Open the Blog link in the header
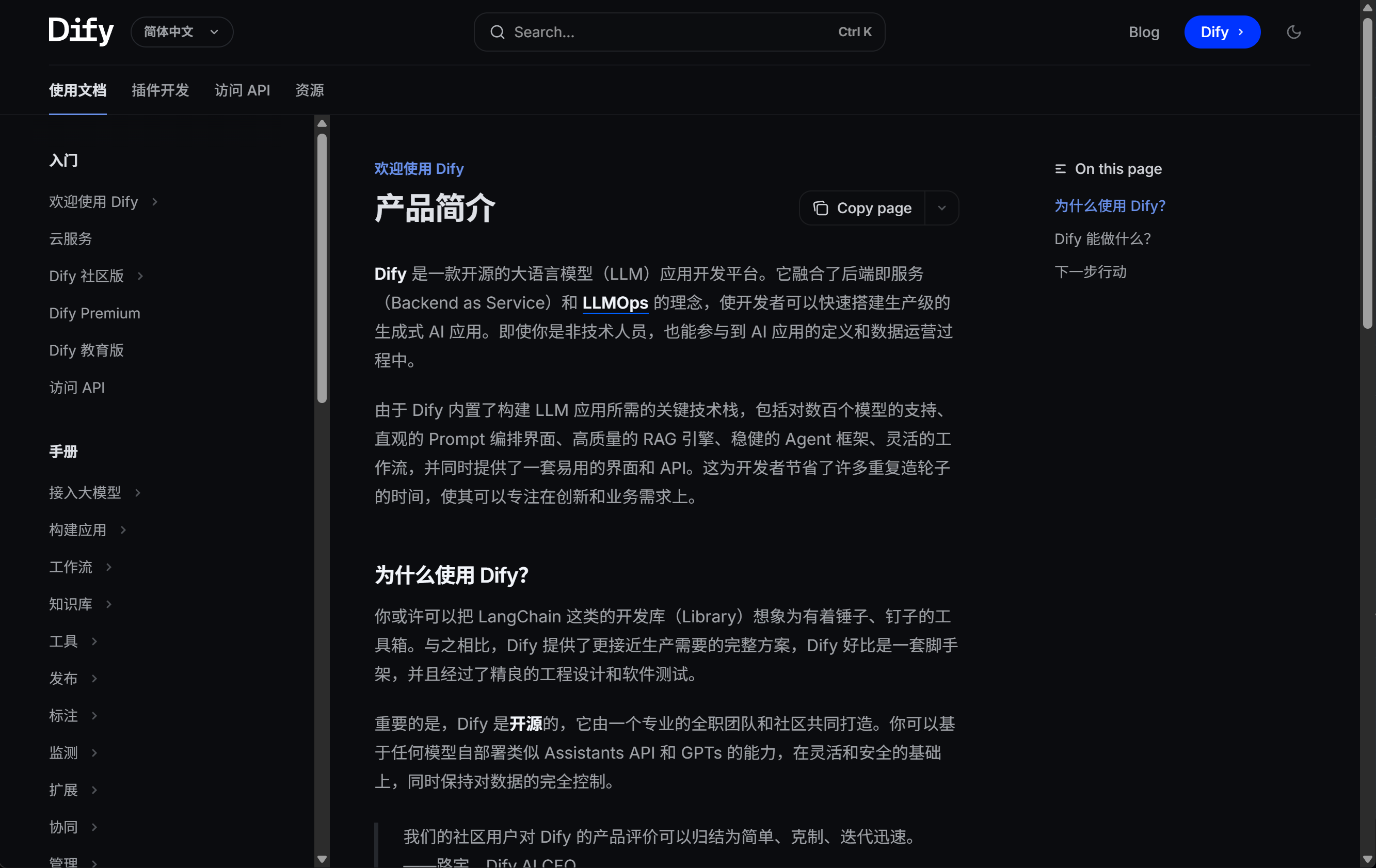The height and width of the screenshot is (868, 1376). click(1144, 32)
